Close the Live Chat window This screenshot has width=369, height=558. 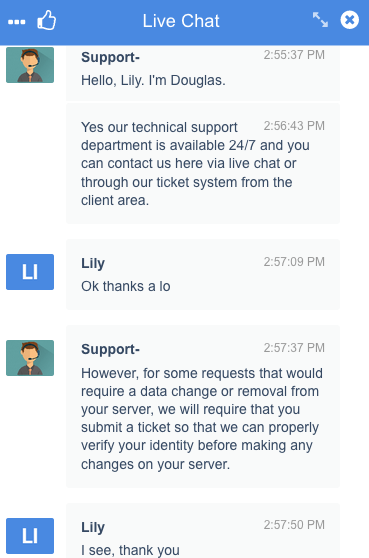(349, 20)
